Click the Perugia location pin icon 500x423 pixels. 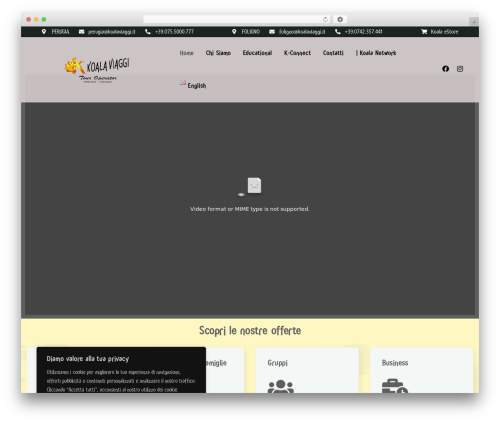point(44,32)
